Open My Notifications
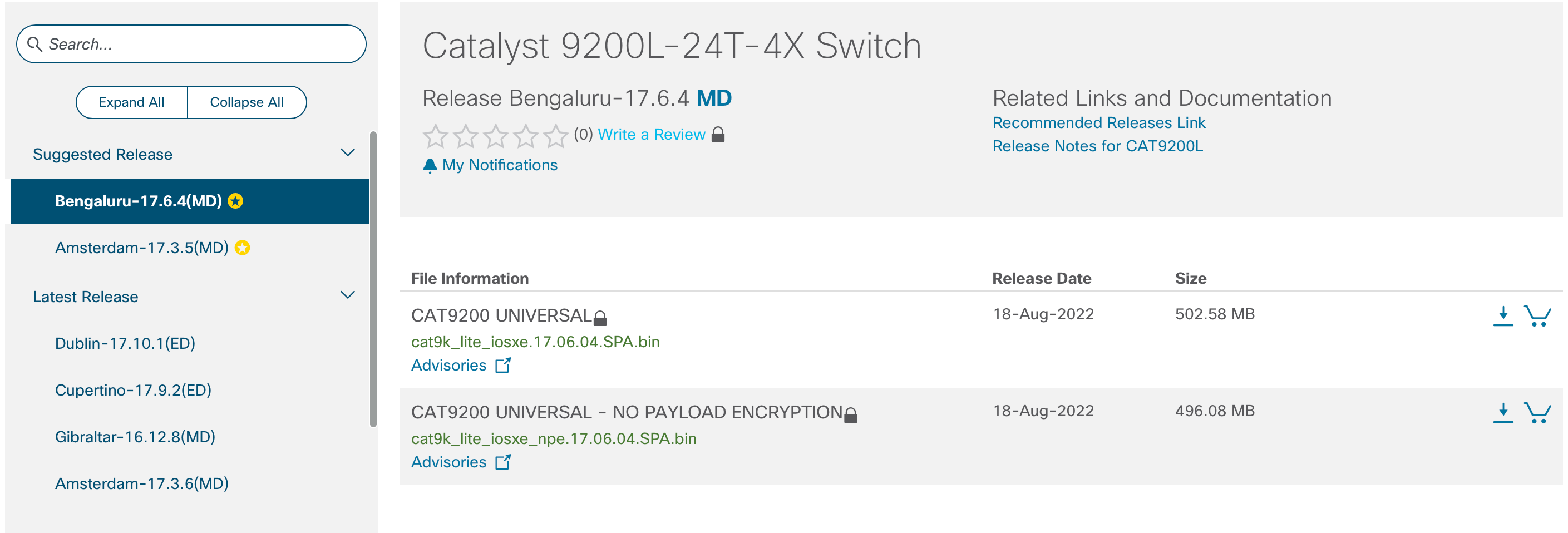 pyautogui.click(x=490, y=164)
